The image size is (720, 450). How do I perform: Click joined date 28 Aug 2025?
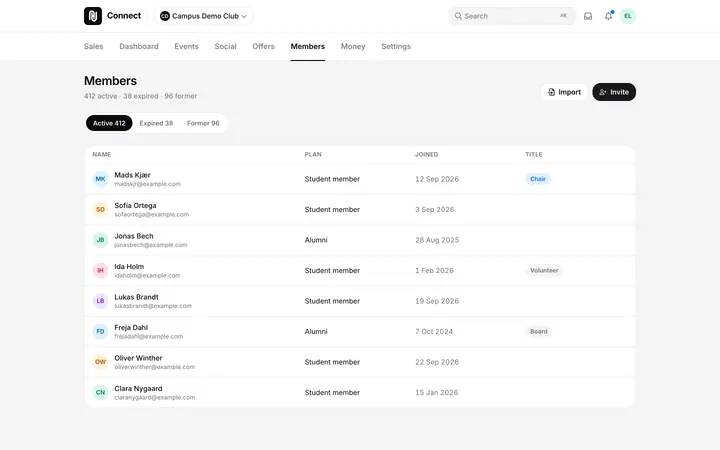(437, 240)
